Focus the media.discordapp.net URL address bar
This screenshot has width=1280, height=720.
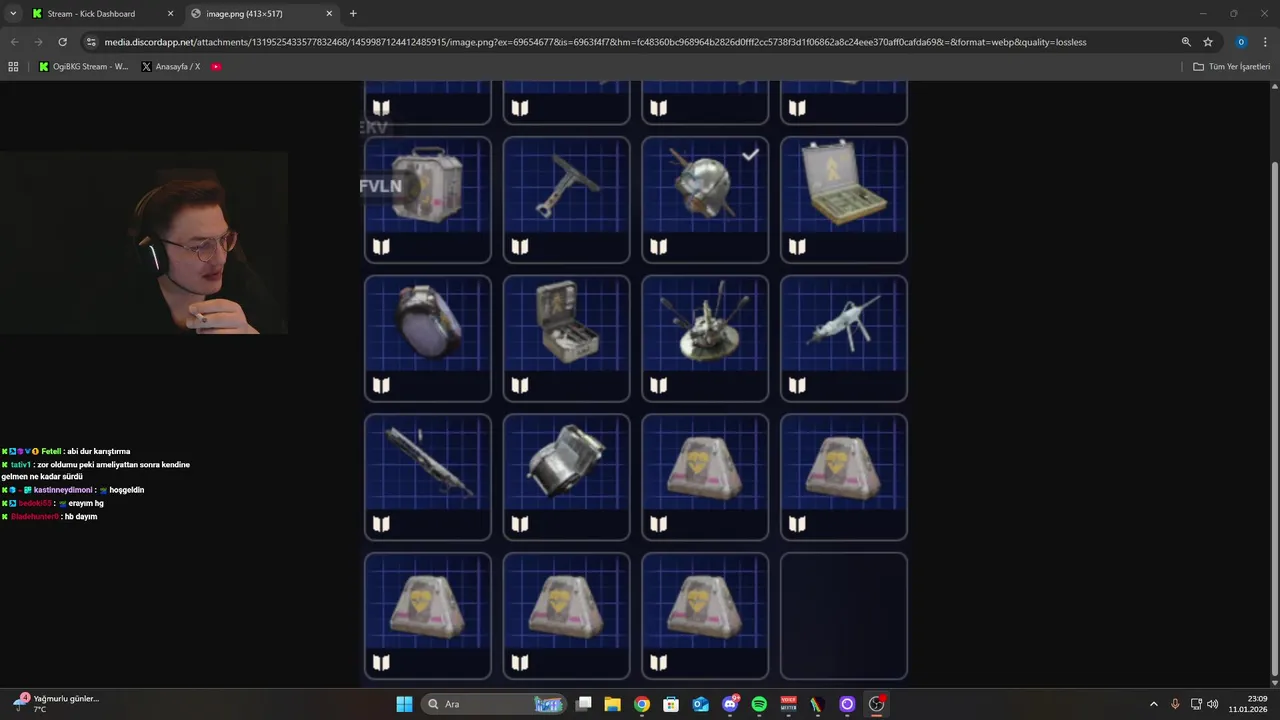595,42
